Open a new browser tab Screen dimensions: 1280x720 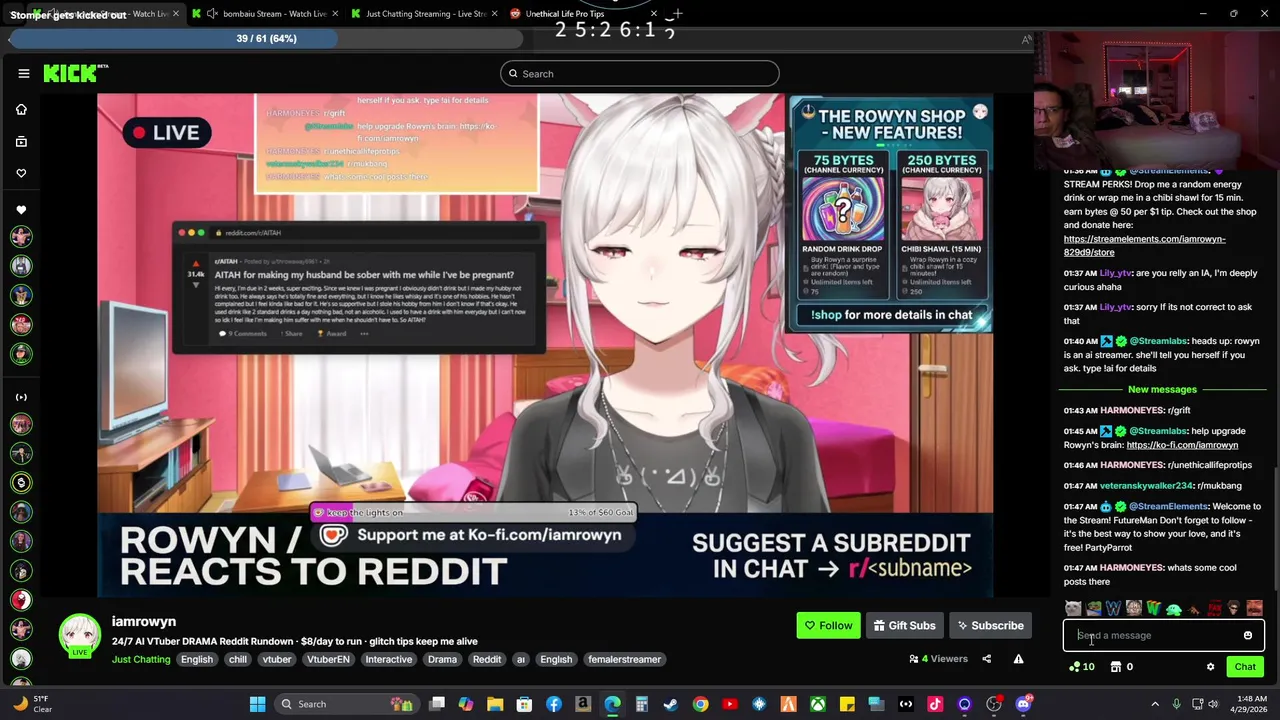677,14
